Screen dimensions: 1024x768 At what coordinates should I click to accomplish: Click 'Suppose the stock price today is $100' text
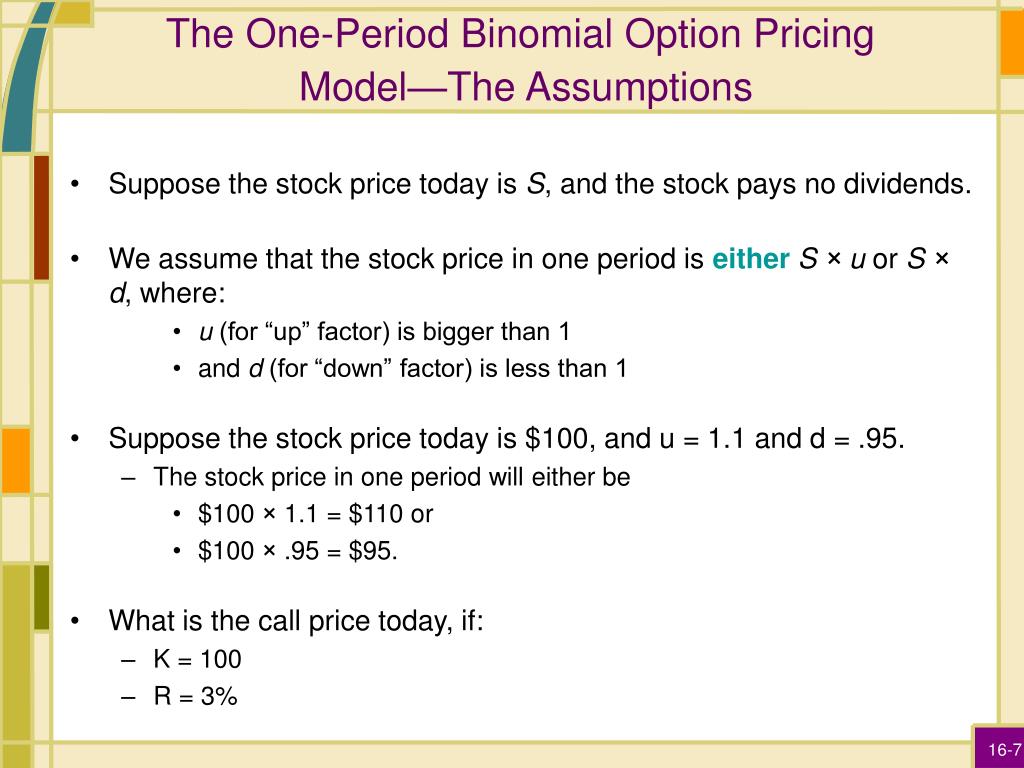[x=506, y=438]
